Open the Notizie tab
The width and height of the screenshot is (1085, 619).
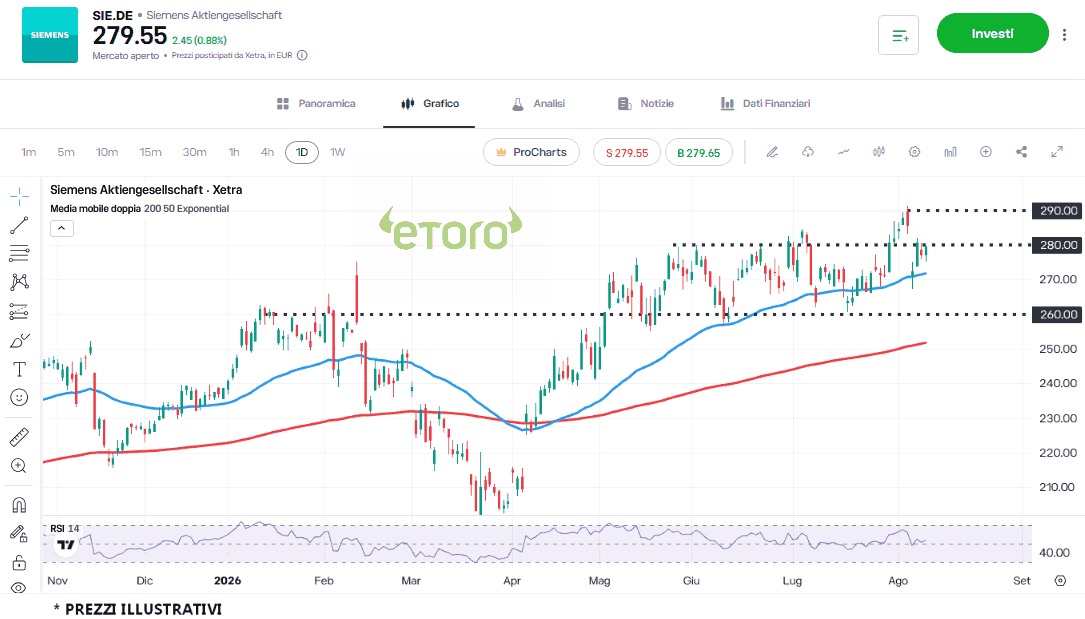click(x=646, y=104)
